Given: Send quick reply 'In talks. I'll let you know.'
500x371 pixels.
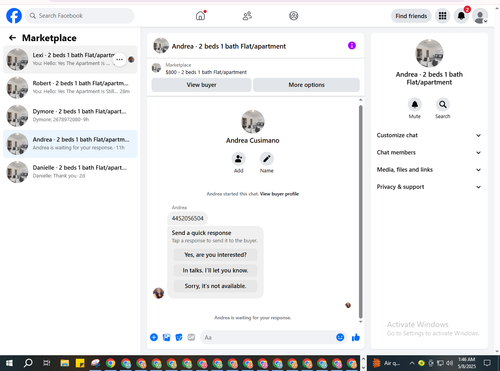Looking at the screenshot, I should point(215,270).
